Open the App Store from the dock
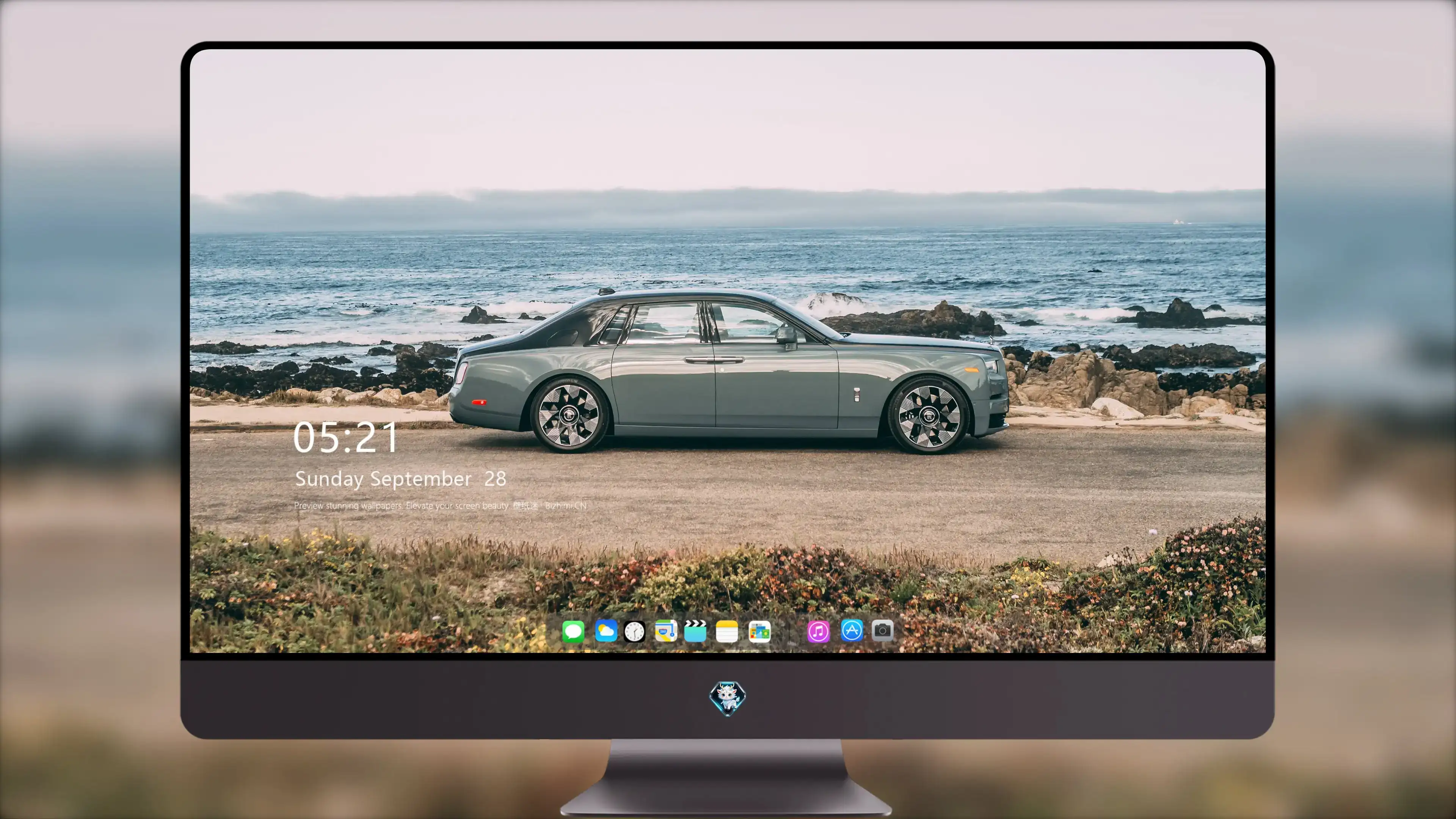1456x819 pixels. pos(852,630)
